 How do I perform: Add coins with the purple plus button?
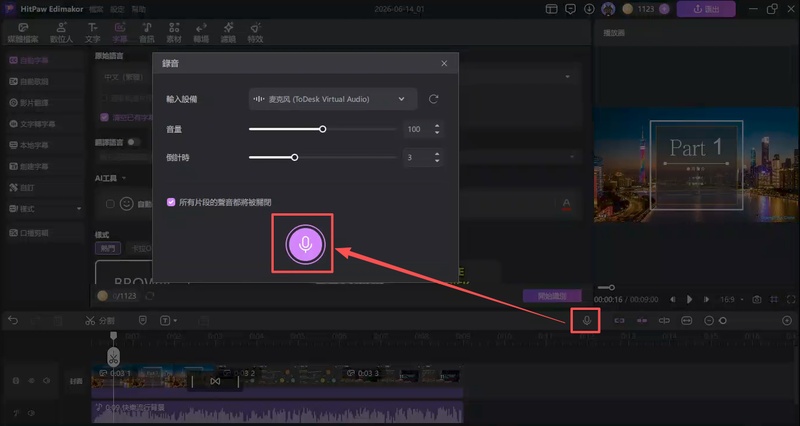(x=664, y=9)
